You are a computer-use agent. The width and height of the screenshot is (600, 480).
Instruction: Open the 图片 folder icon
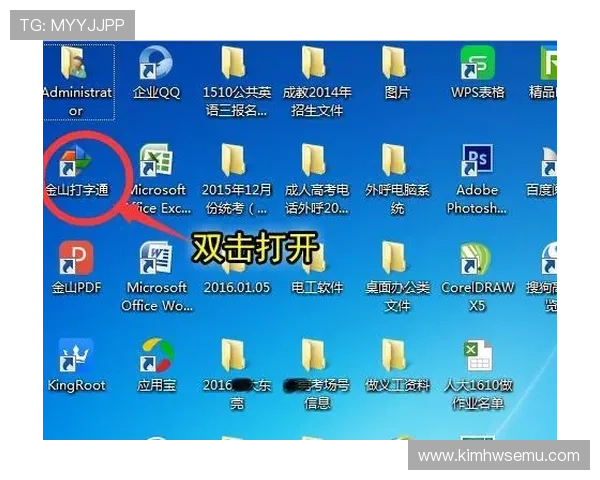(394, 63)
